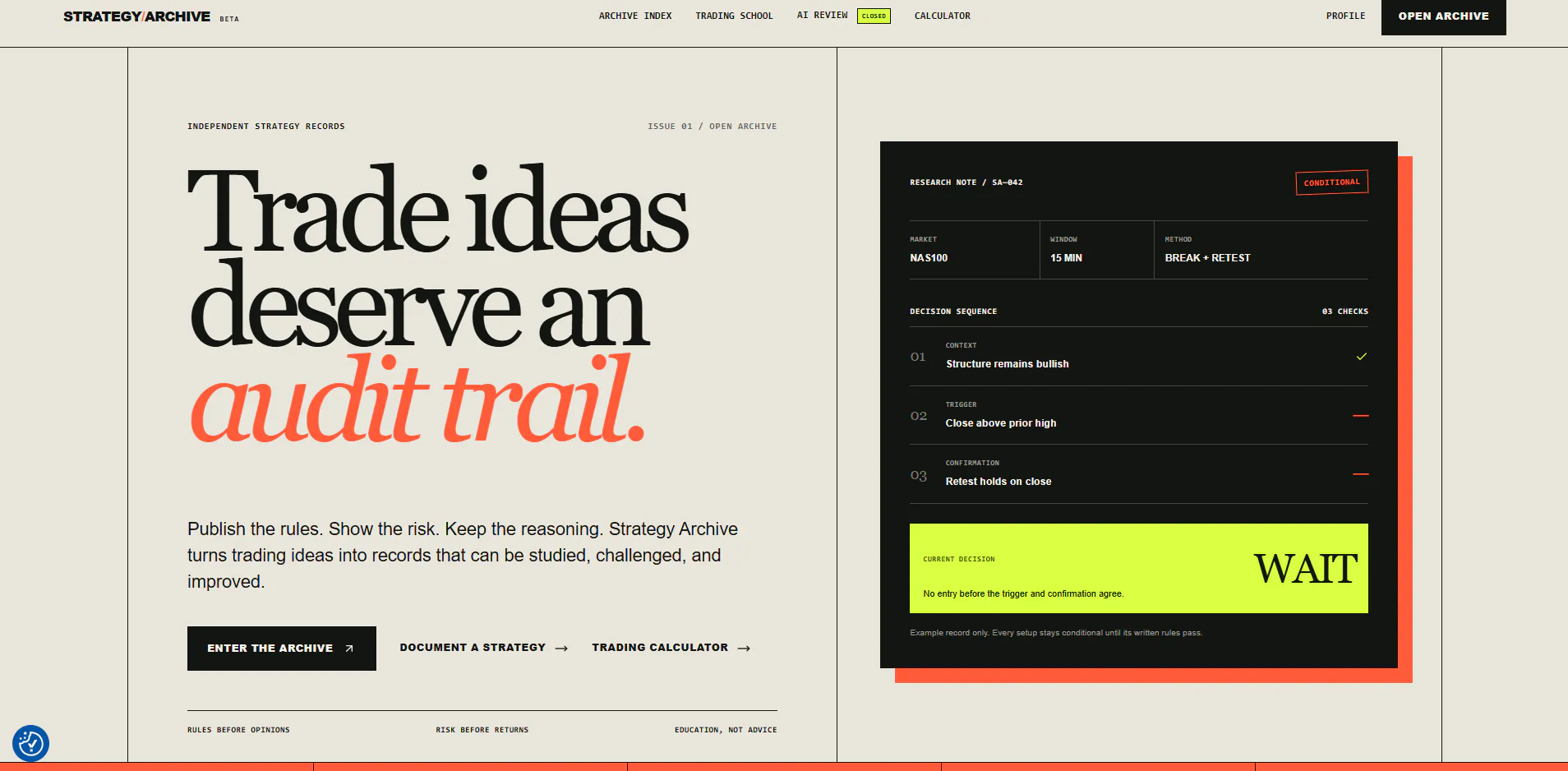Click the Retest holds on close text
The height and width of the screenshot is (771, 1568).
[x=998, y=482]
